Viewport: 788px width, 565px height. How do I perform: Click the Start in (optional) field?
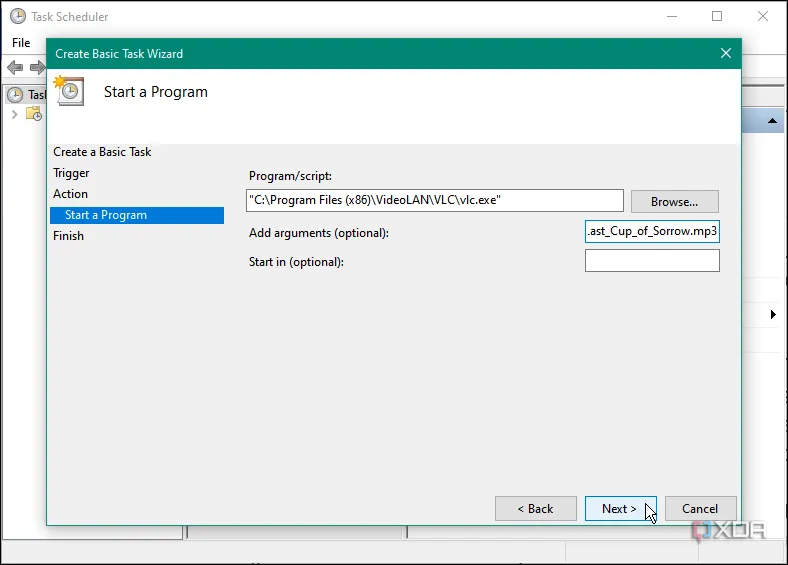pyautogui.click(x=652, y=261)
